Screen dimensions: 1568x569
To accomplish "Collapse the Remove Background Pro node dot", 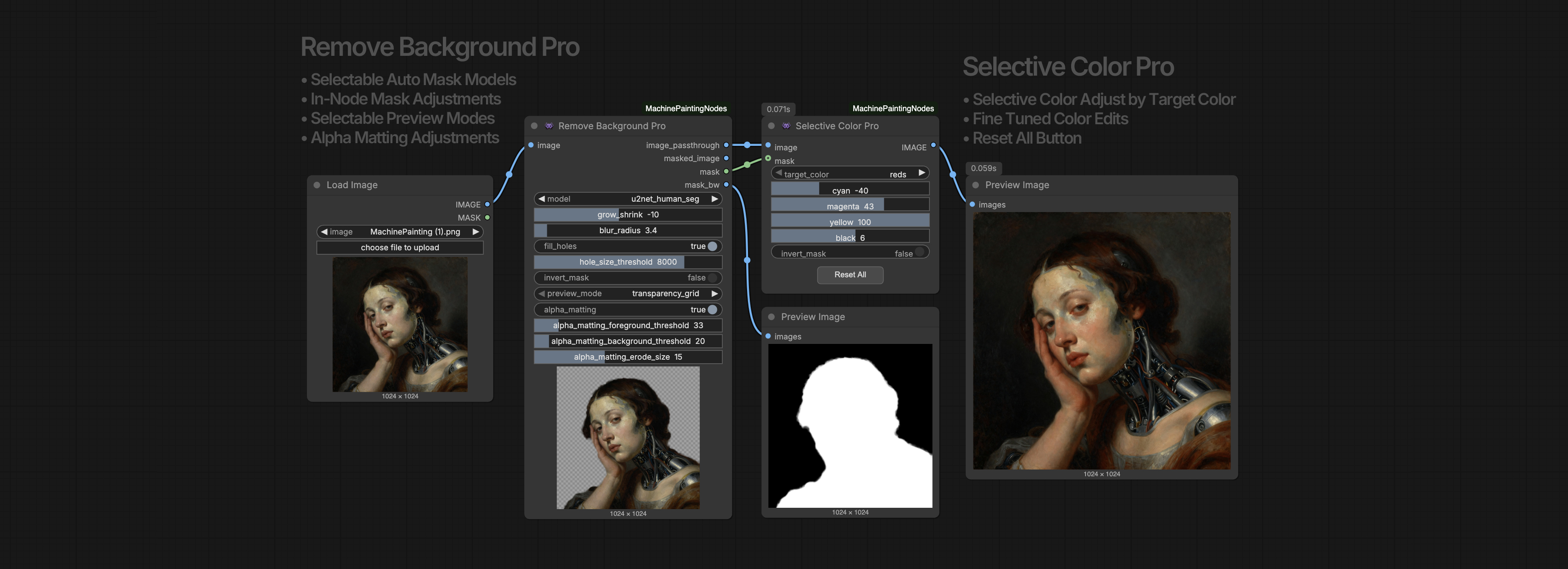I will coord(534,126).
